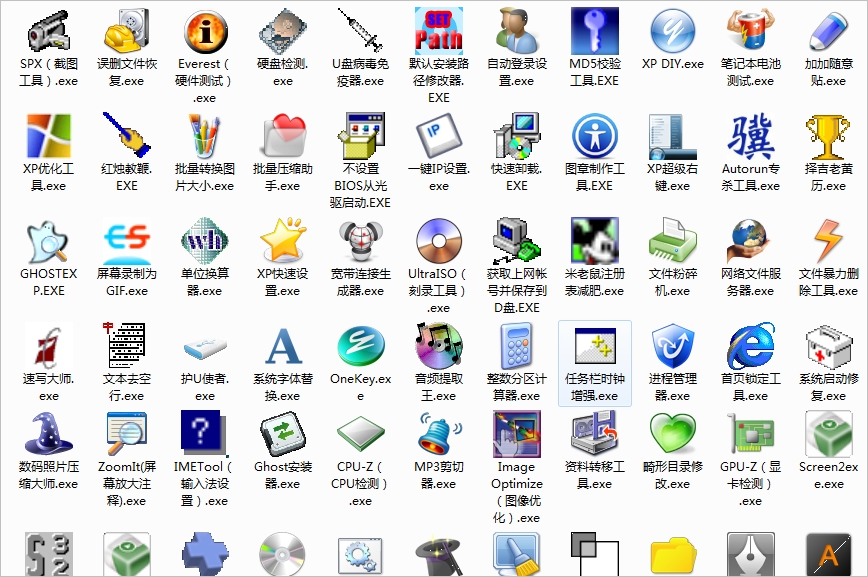Click the 数码照片压缩大师 wizard hat icon
Image resolution: width=868 pixels, height=577 pixels.
point(49,433)
